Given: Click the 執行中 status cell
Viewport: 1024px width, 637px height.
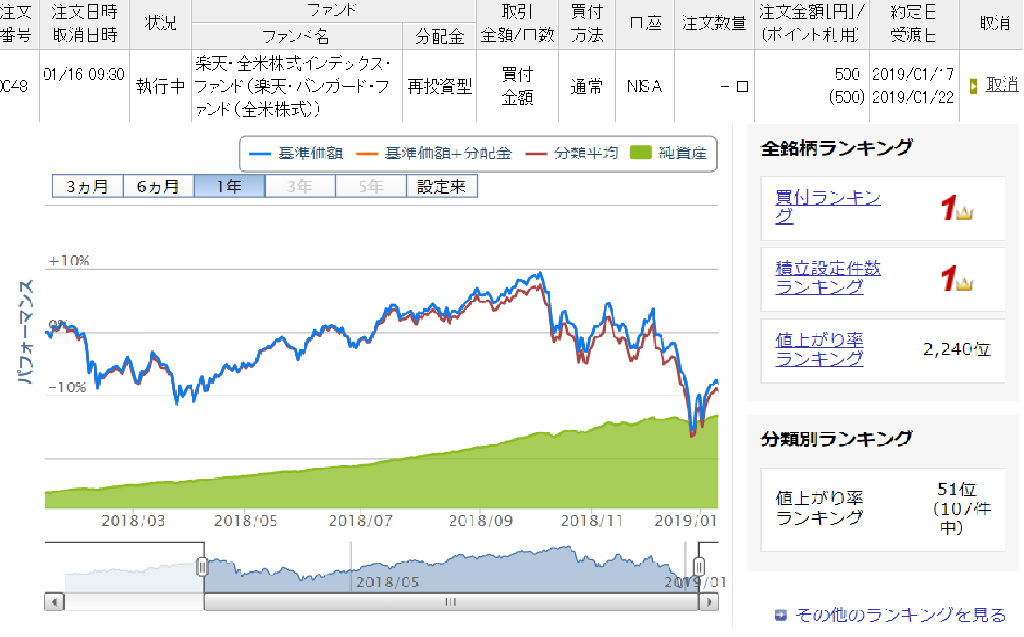Looking at the screenshot, I should pyautogui.click(x=161, y=86).
